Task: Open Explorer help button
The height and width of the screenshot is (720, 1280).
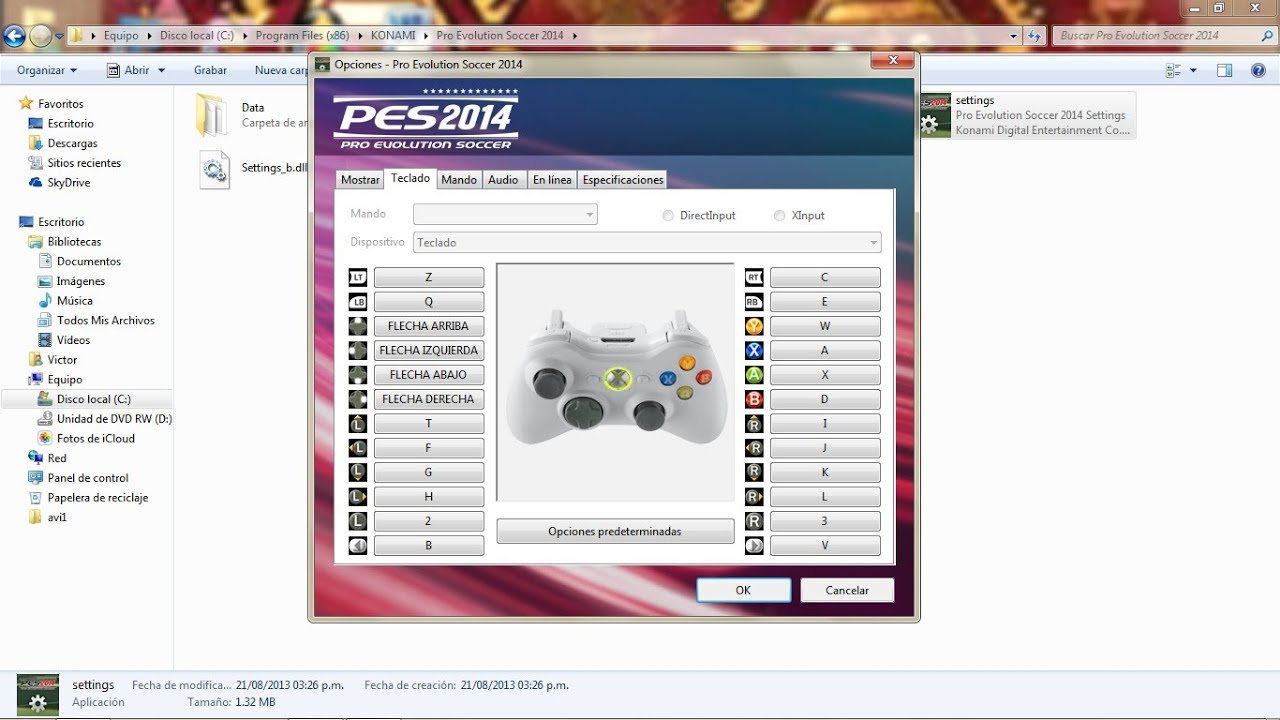Action: coord(1258,70)
